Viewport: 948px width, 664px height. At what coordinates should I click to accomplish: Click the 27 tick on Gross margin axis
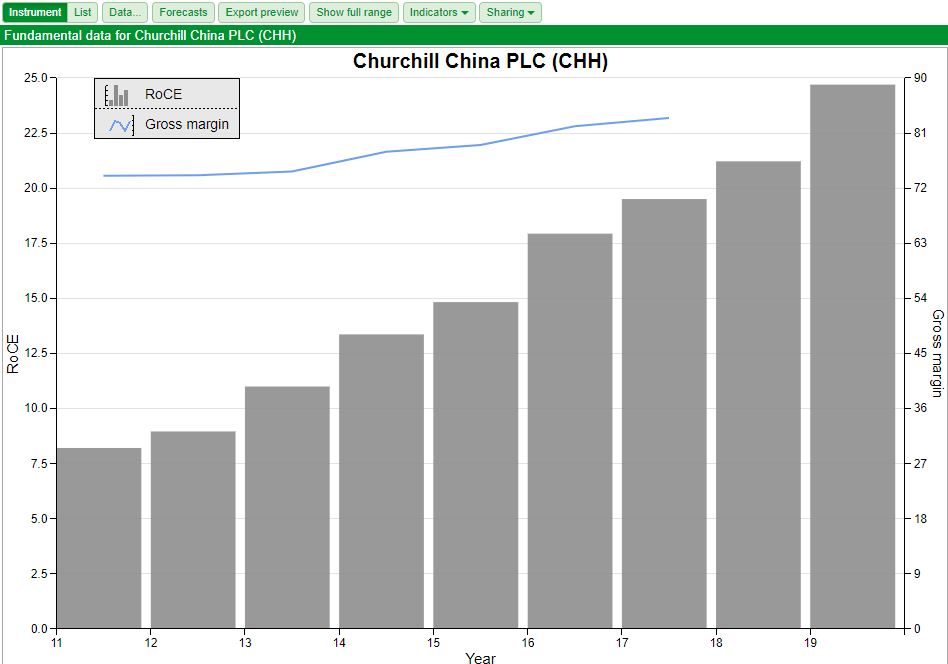click(x=920, y=463)
